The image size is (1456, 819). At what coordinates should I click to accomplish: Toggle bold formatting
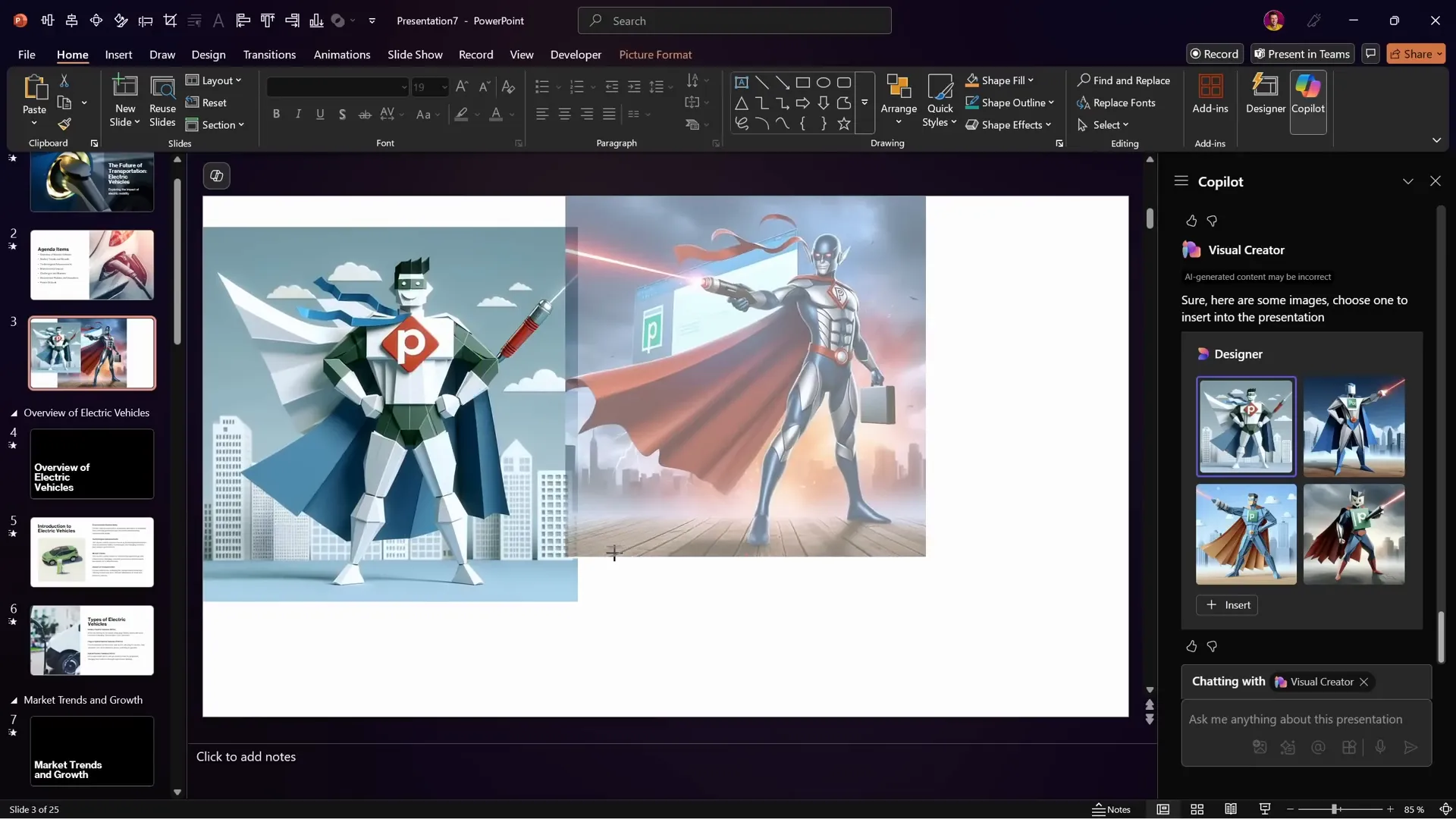point(277,115)
